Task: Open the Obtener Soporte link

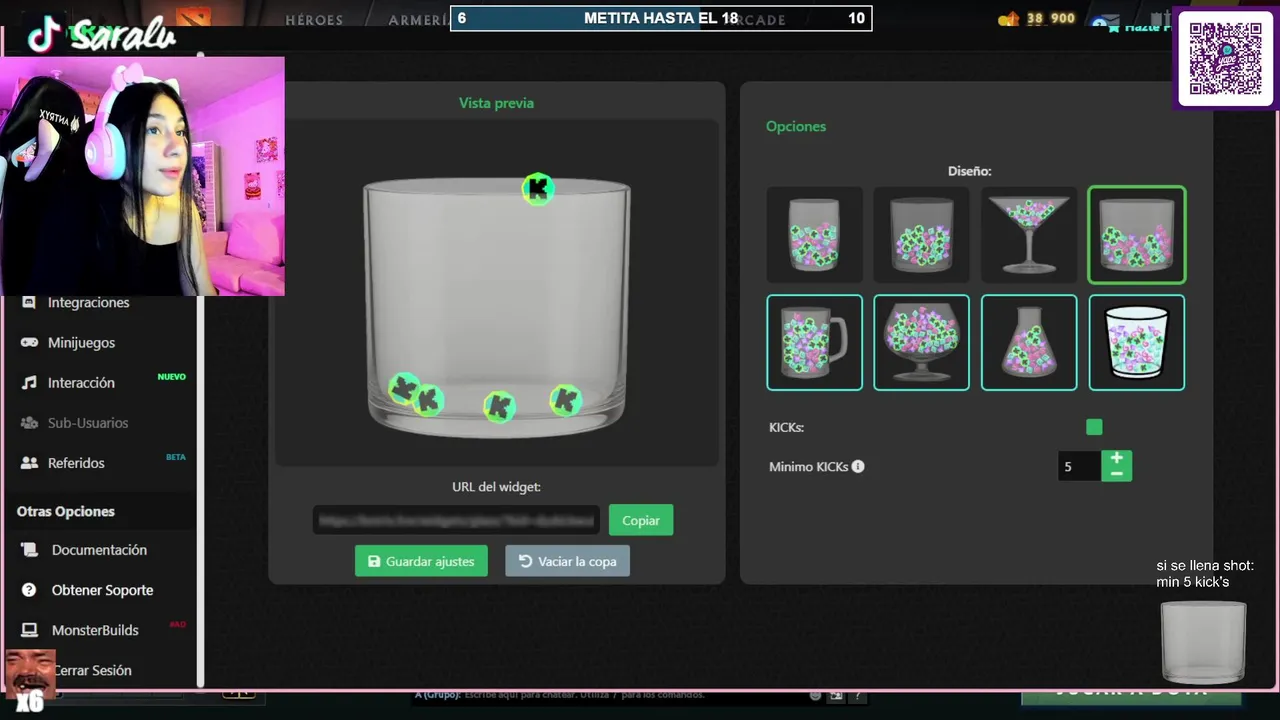Action: point(102,590)
